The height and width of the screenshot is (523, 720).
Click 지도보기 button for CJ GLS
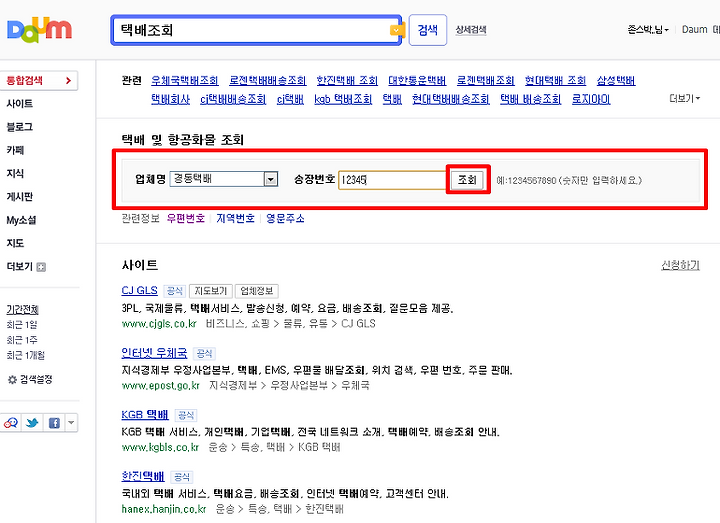coord(211,291)
